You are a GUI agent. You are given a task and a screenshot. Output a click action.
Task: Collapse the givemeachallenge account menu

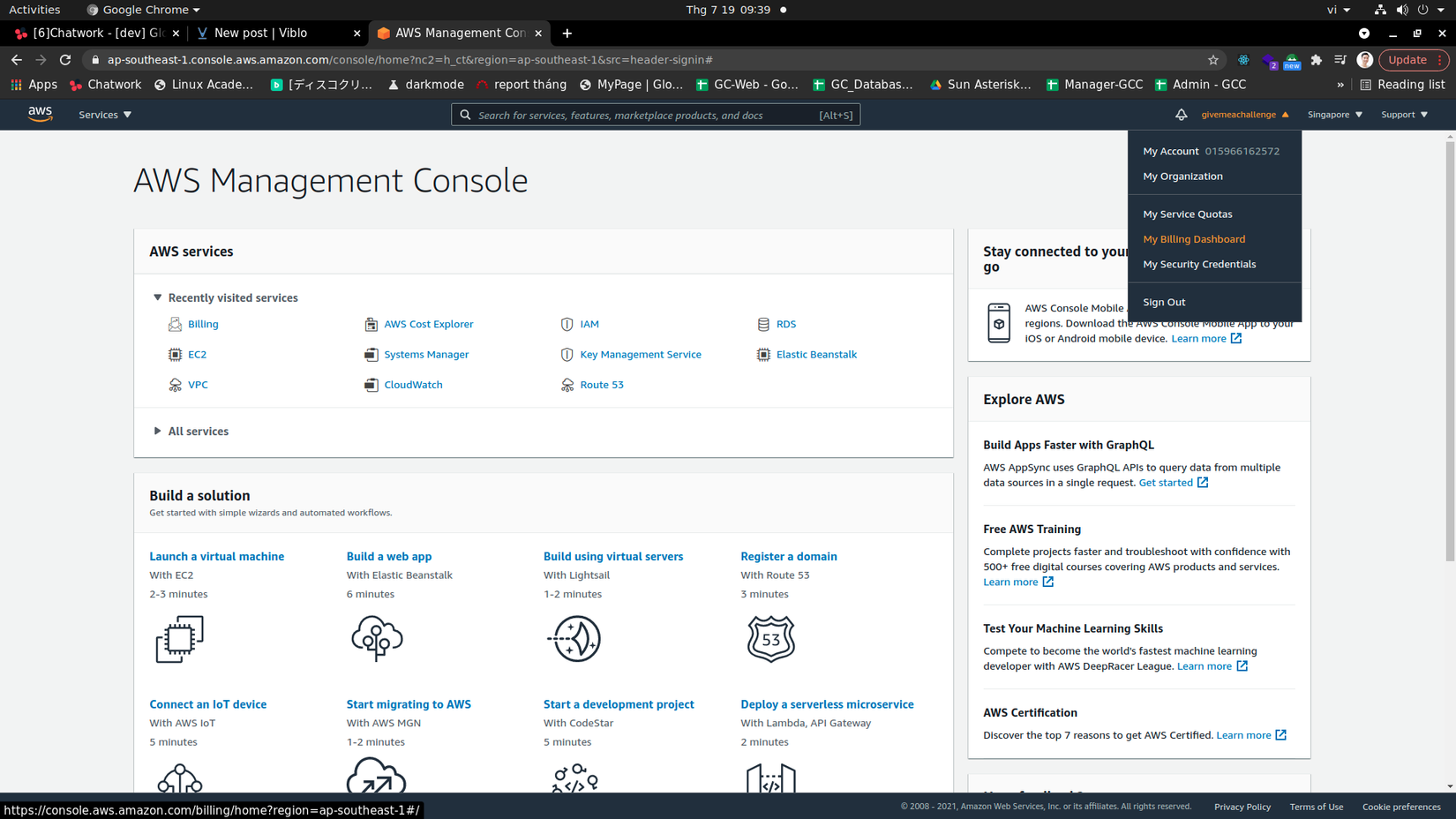(1244, 115)
